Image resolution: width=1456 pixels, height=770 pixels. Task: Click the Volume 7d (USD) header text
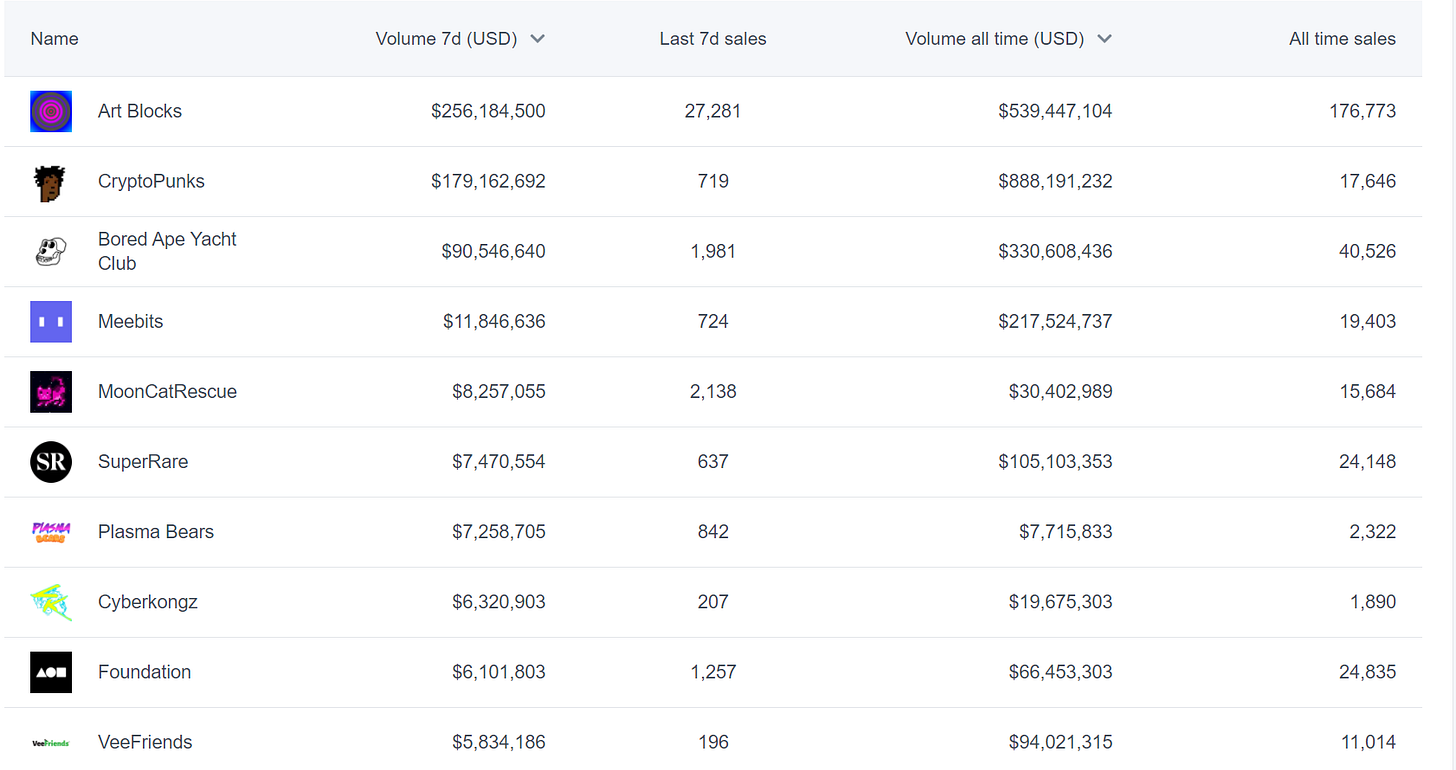[446, 39]
